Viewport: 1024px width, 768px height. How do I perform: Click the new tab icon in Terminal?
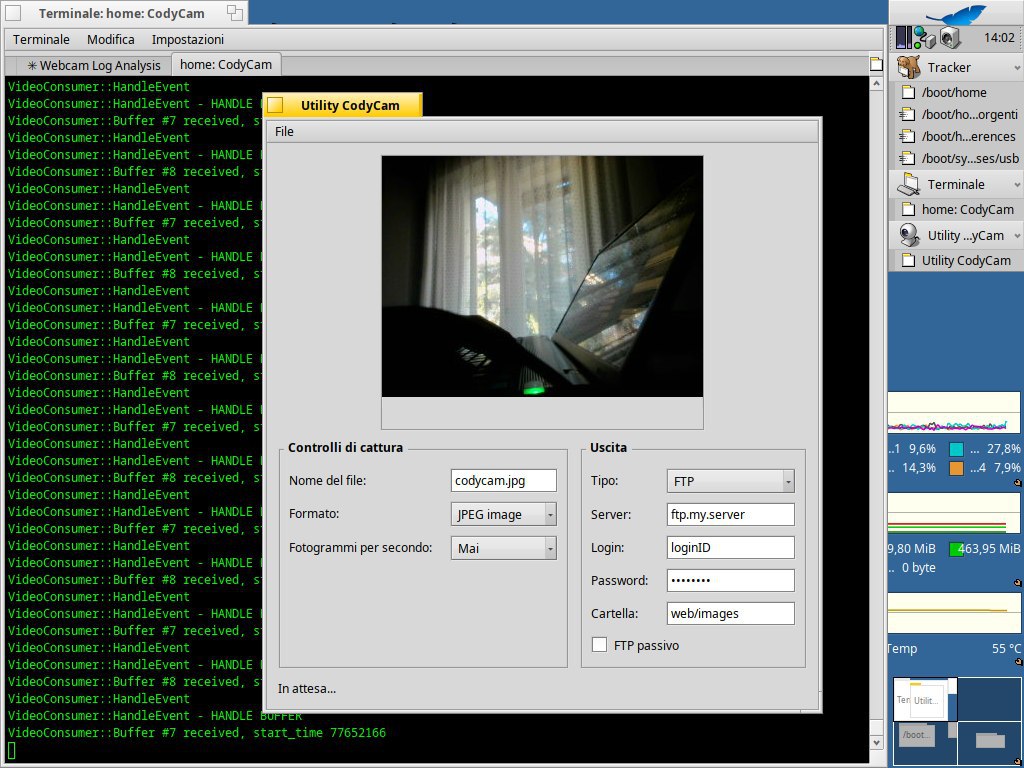[x=876, y=65]
